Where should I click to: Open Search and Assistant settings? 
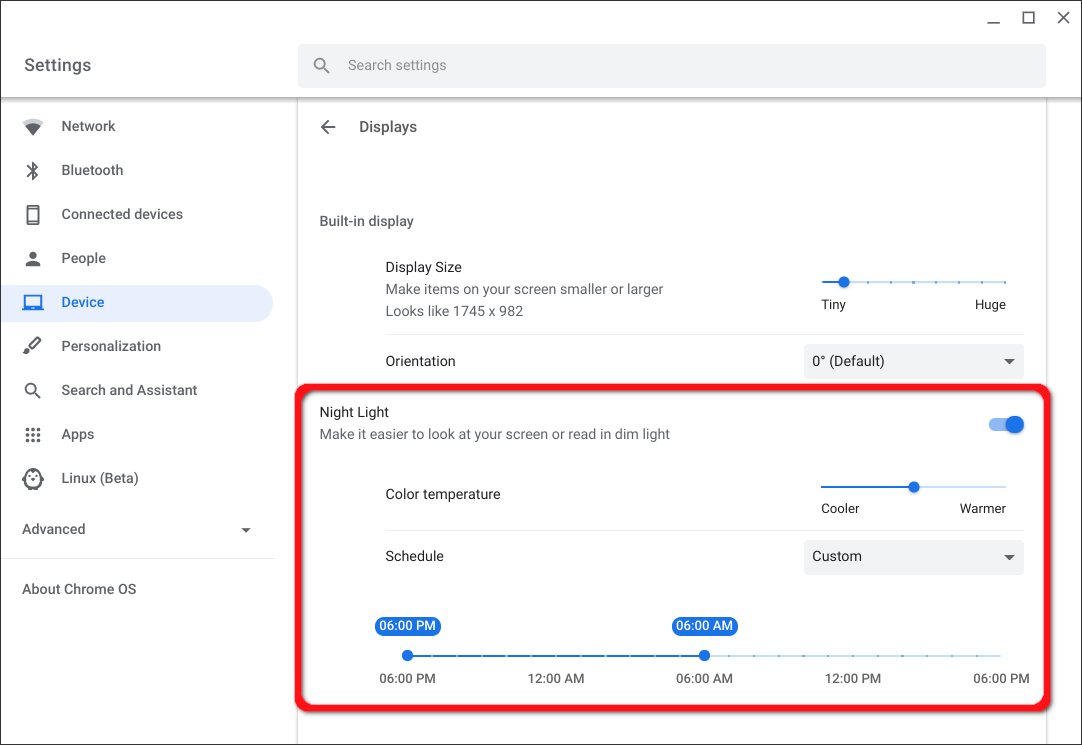pyautogui.click(x=129, y=391)
